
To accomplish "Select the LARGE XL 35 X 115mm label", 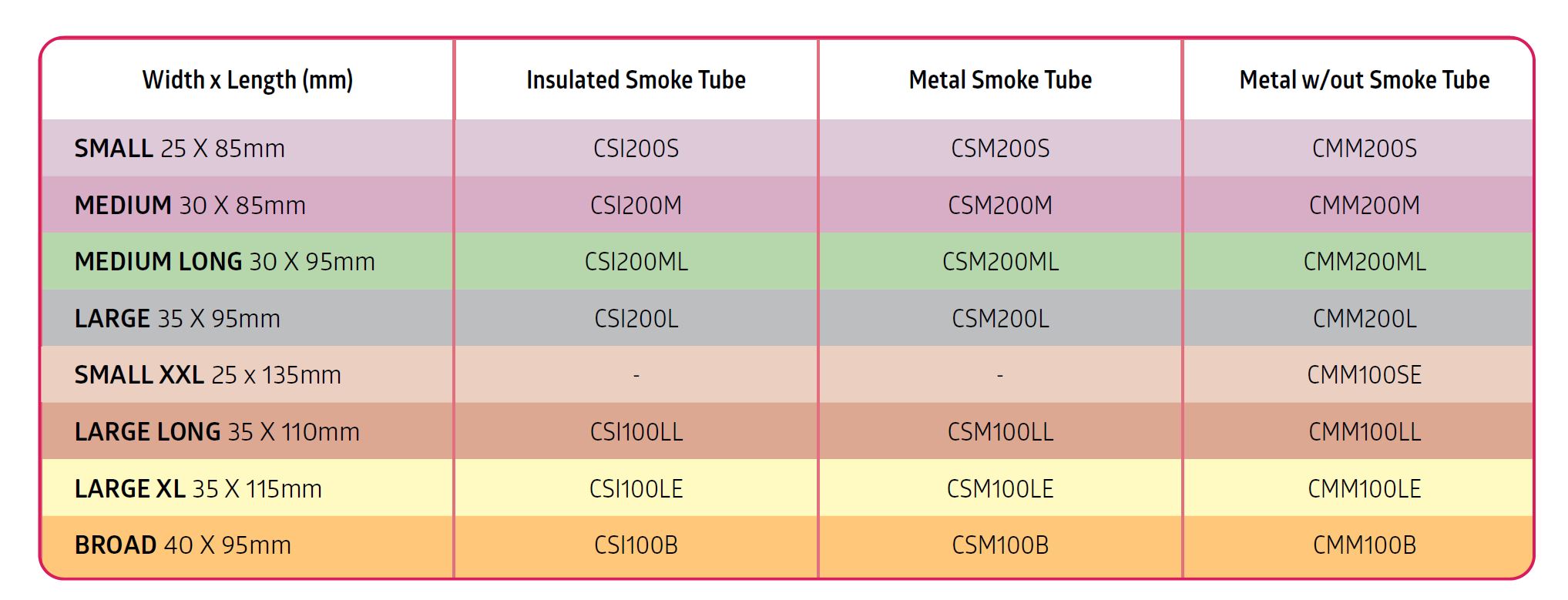I will 198,489.
